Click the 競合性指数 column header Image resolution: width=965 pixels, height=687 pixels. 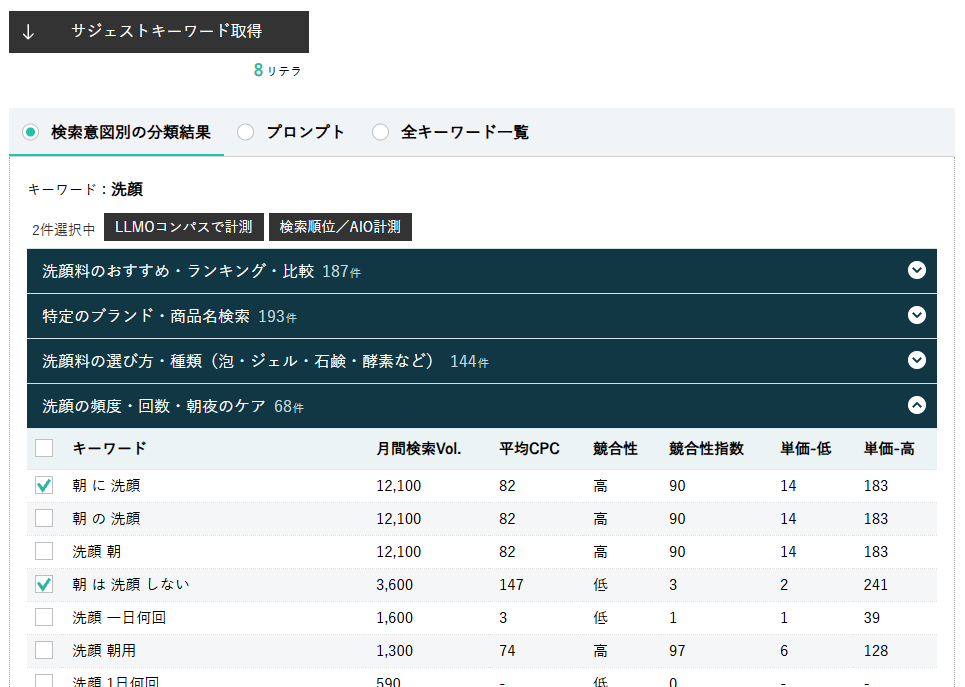click(x=706, y=449)
